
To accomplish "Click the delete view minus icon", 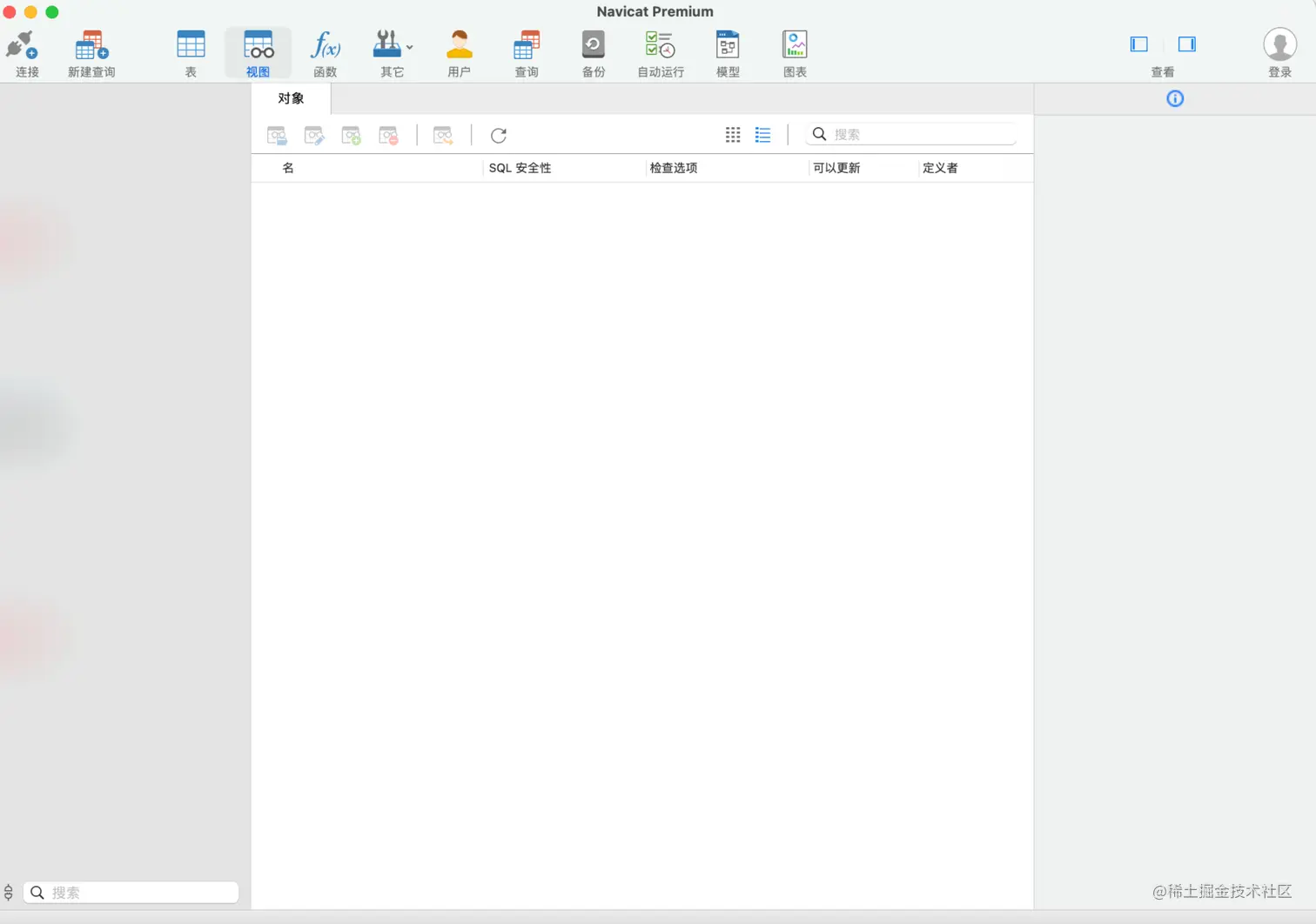I will 389,135.
